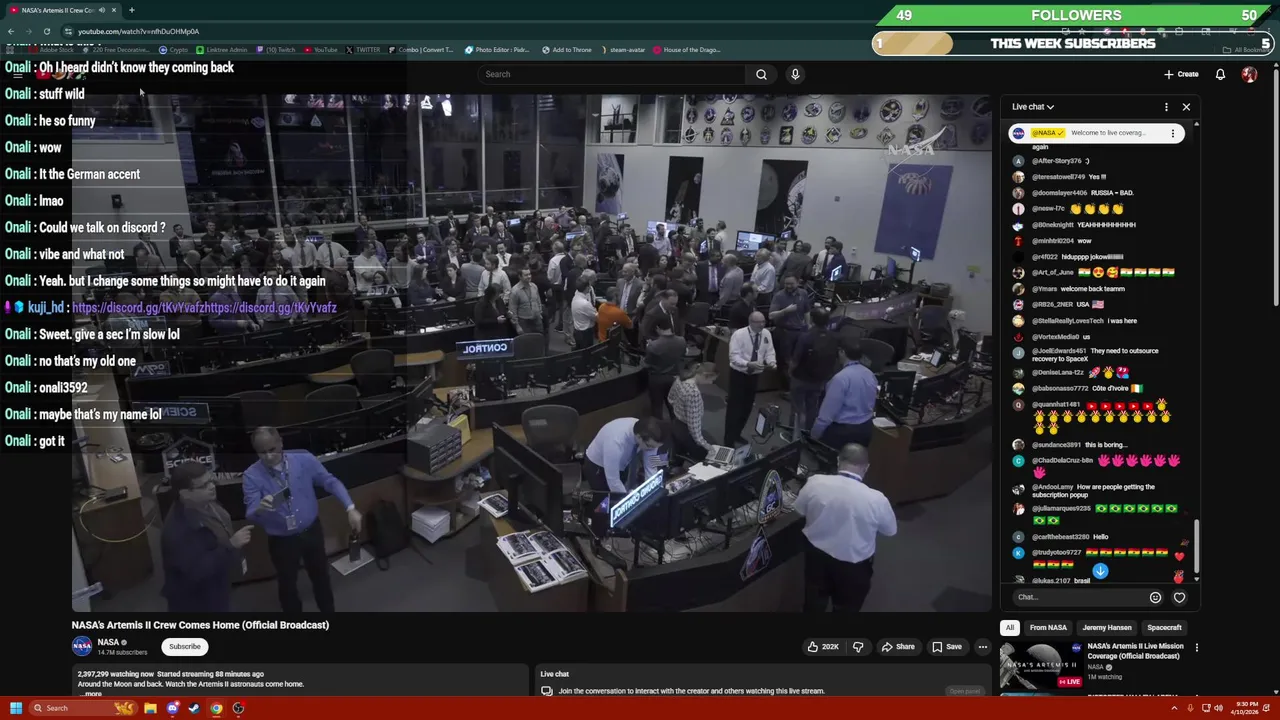Expand the Live chat mode dropdown
Screen dimensions: 1280x720
point(1033,107)
